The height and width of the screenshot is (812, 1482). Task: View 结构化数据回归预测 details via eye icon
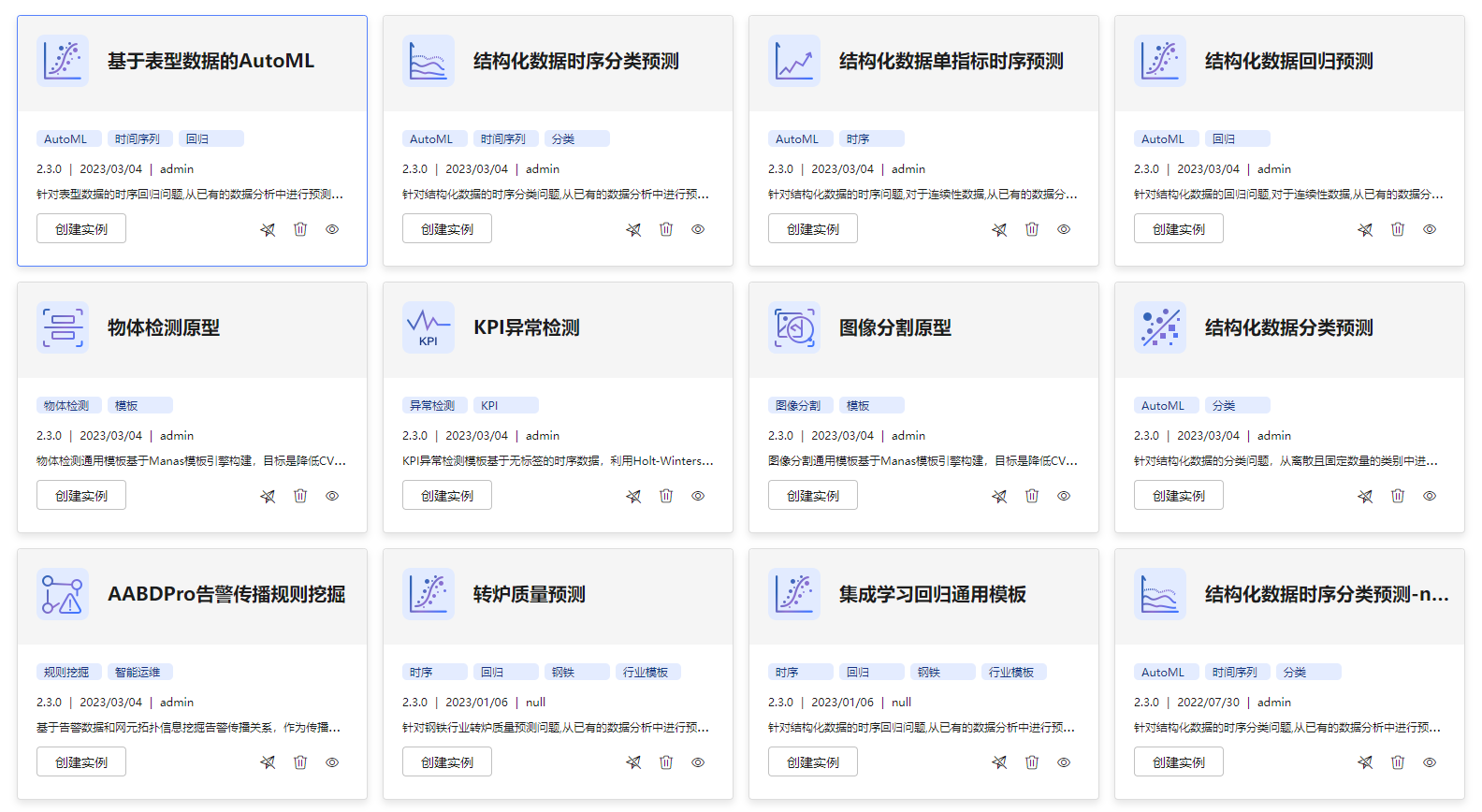[x=1430, y=229]
